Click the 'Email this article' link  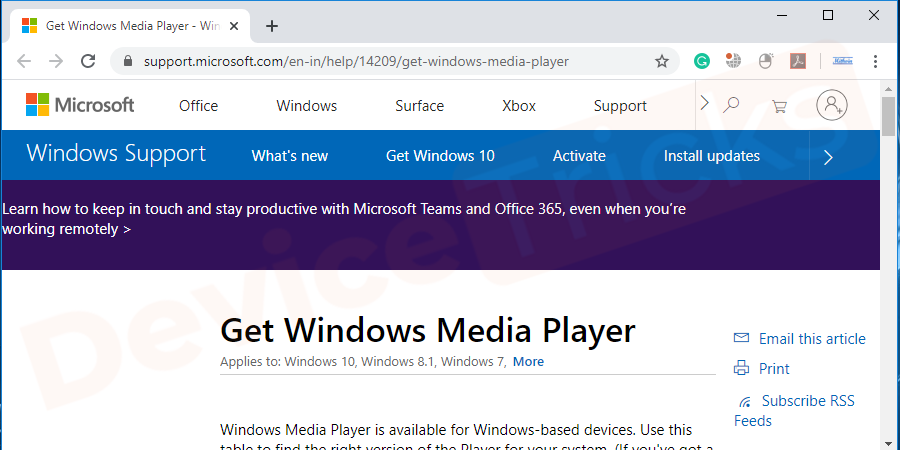(x=811, y=338)
